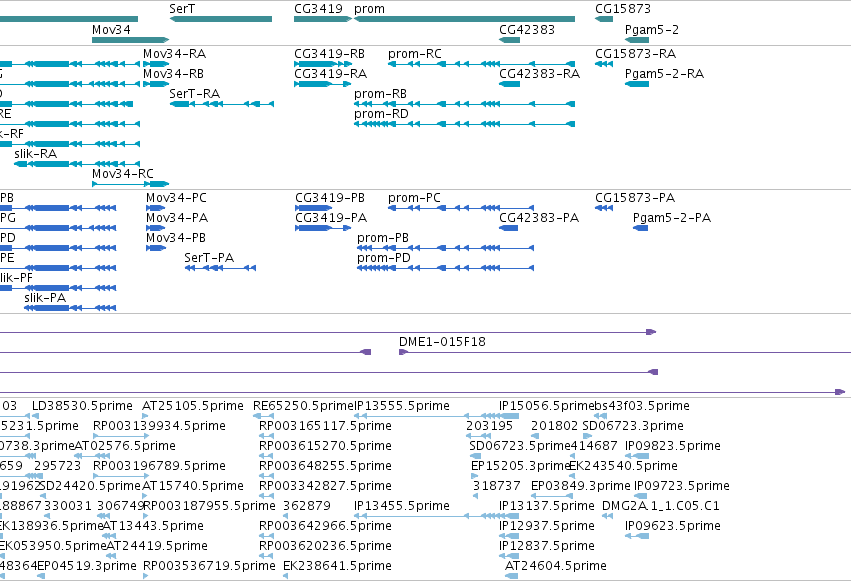This screenshot has height=581, width=851.
Task: Click the IP09623.5prime label
Action: point(673,526)
